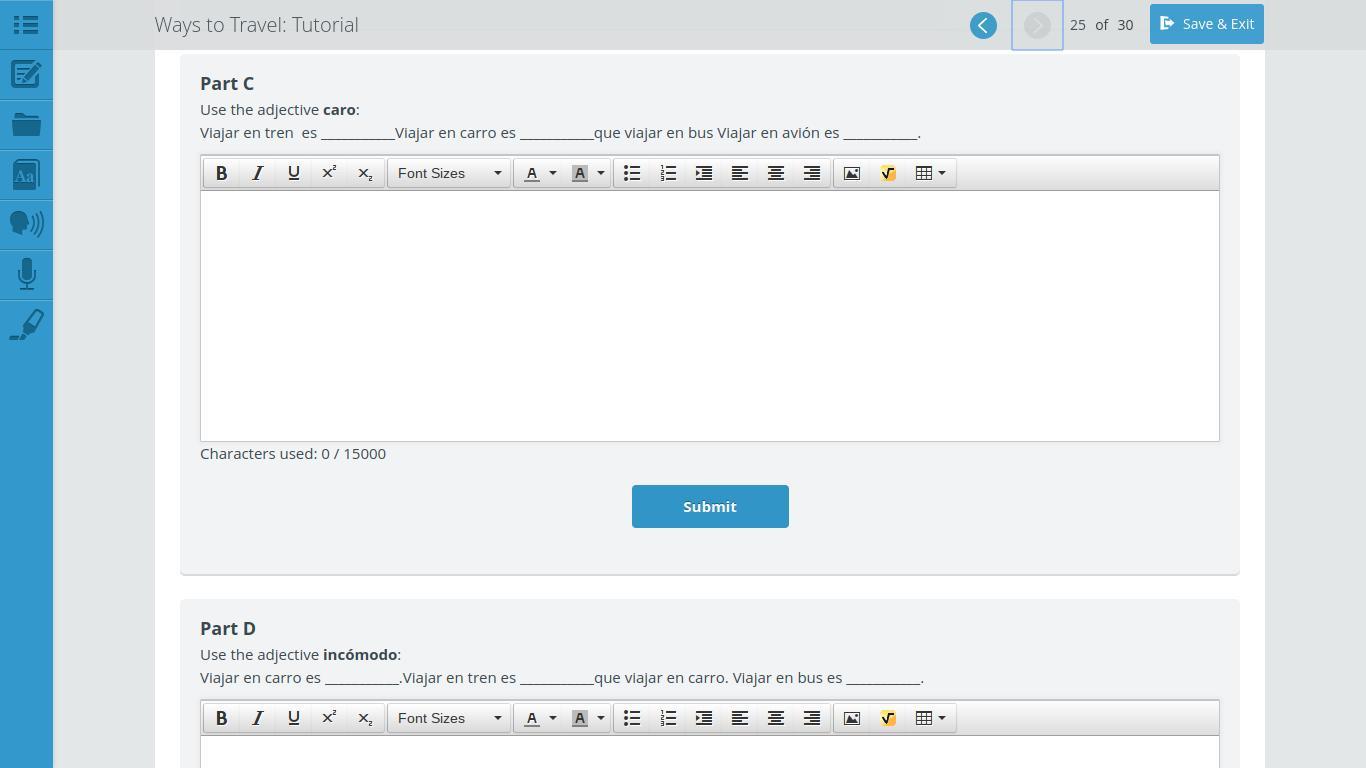Click the Characters used counter text
The width and height of the screenshot is (1366, 768).
pyautogui.click(x=293, y=454)
